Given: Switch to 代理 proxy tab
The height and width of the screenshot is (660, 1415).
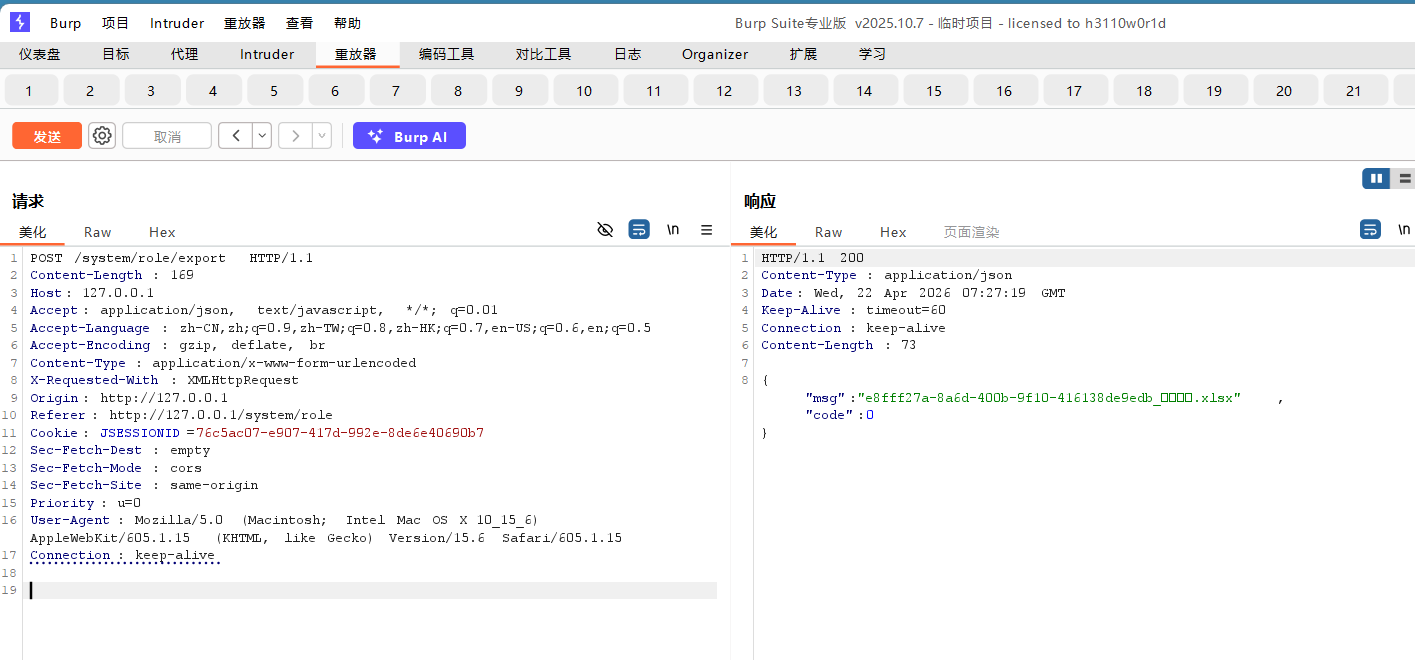Looking at the screenshot, I should click(184, 55).
